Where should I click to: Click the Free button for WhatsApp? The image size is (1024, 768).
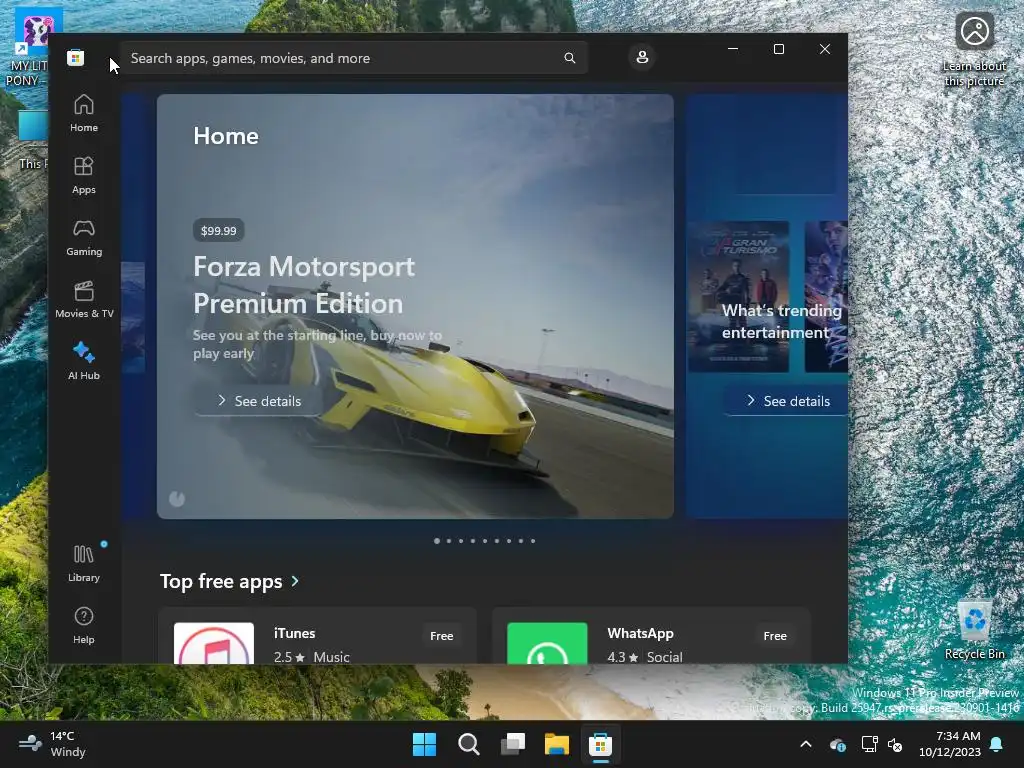pos(775,635)
